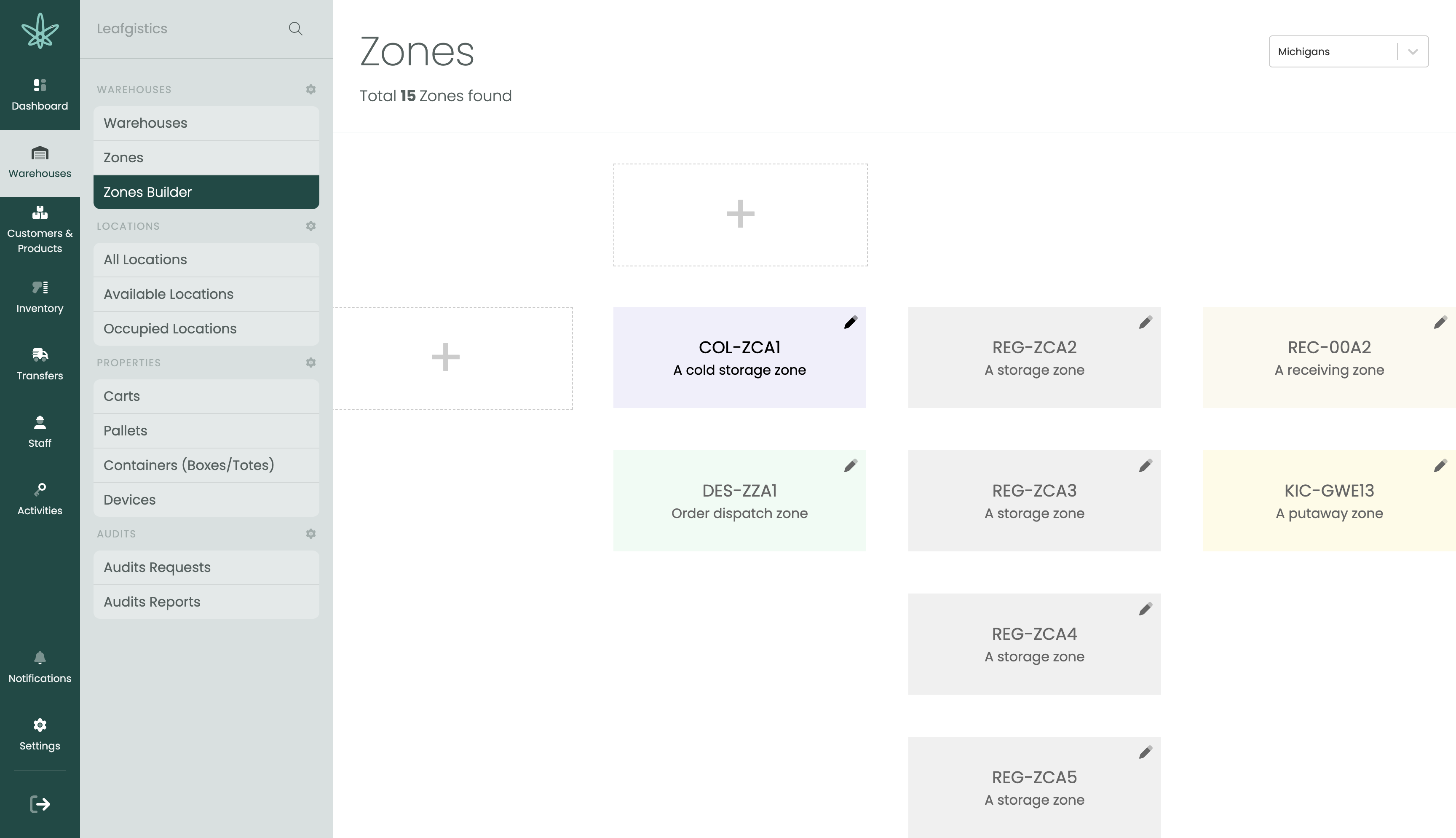Open the Transfers section
The image size is (1456, 838).
click(x=40, y=365)
